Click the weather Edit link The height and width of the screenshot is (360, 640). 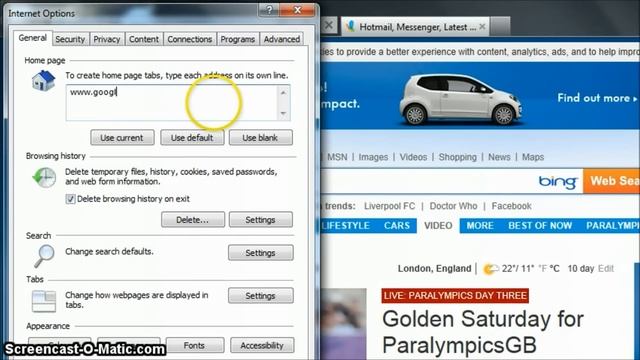click(606, 269)
